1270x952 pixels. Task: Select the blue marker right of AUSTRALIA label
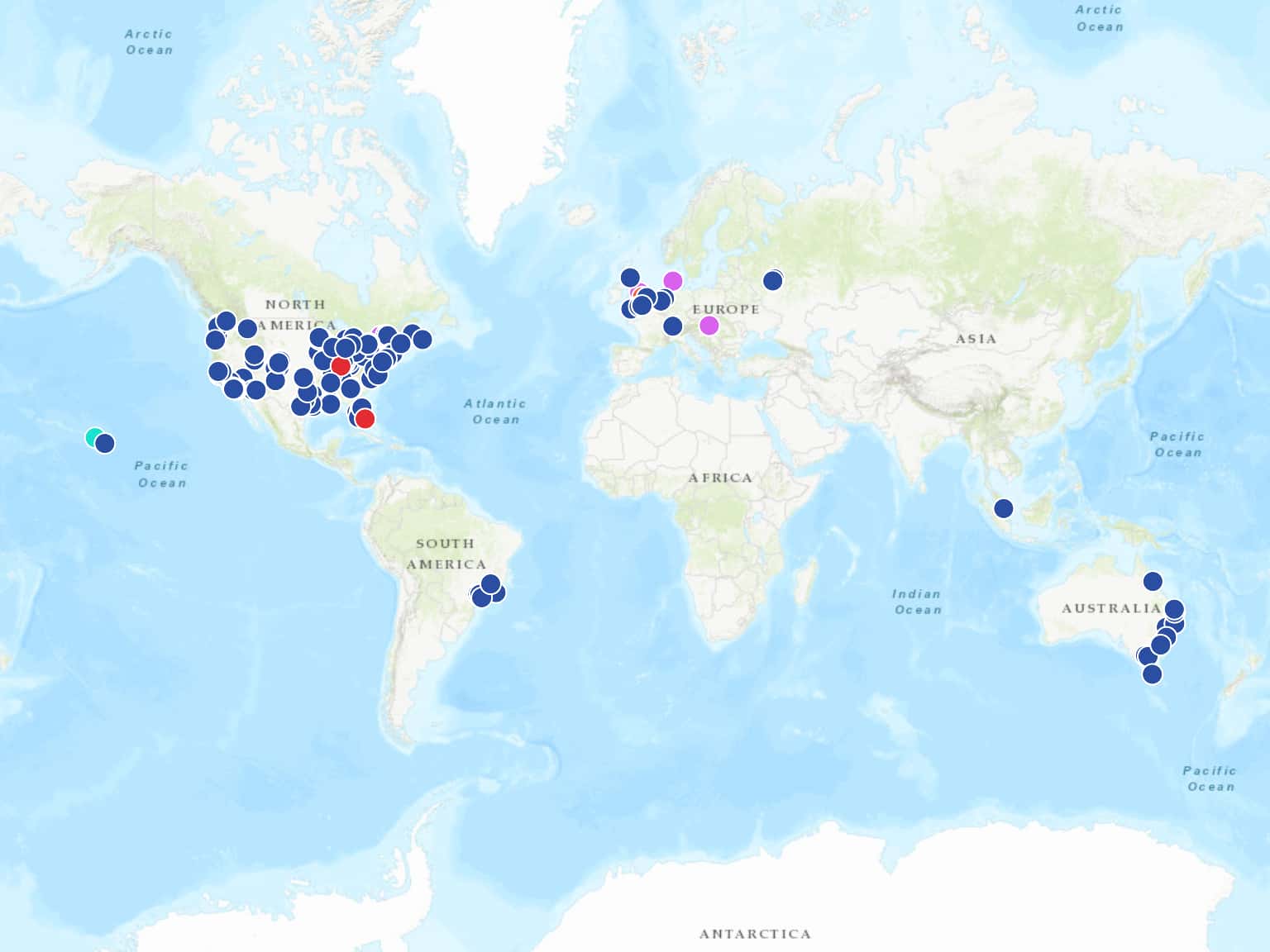pos(1174,610)
